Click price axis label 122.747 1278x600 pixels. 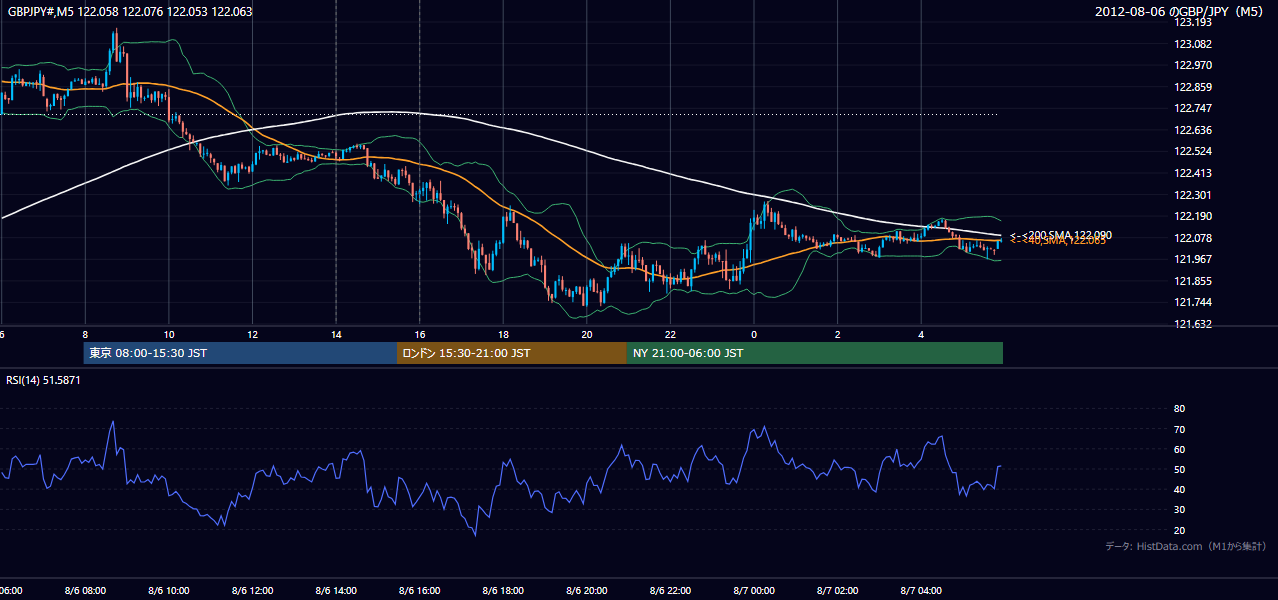(1192, 108)
